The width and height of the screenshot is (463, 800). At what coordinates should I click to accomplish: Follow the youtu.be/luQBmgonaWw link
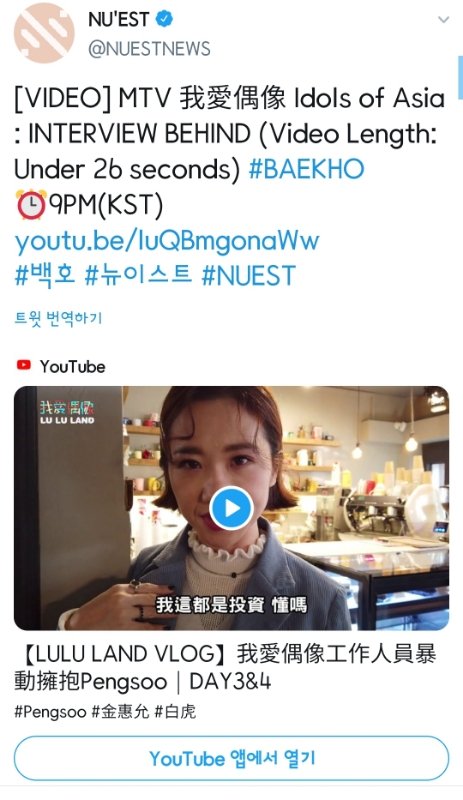167,241
